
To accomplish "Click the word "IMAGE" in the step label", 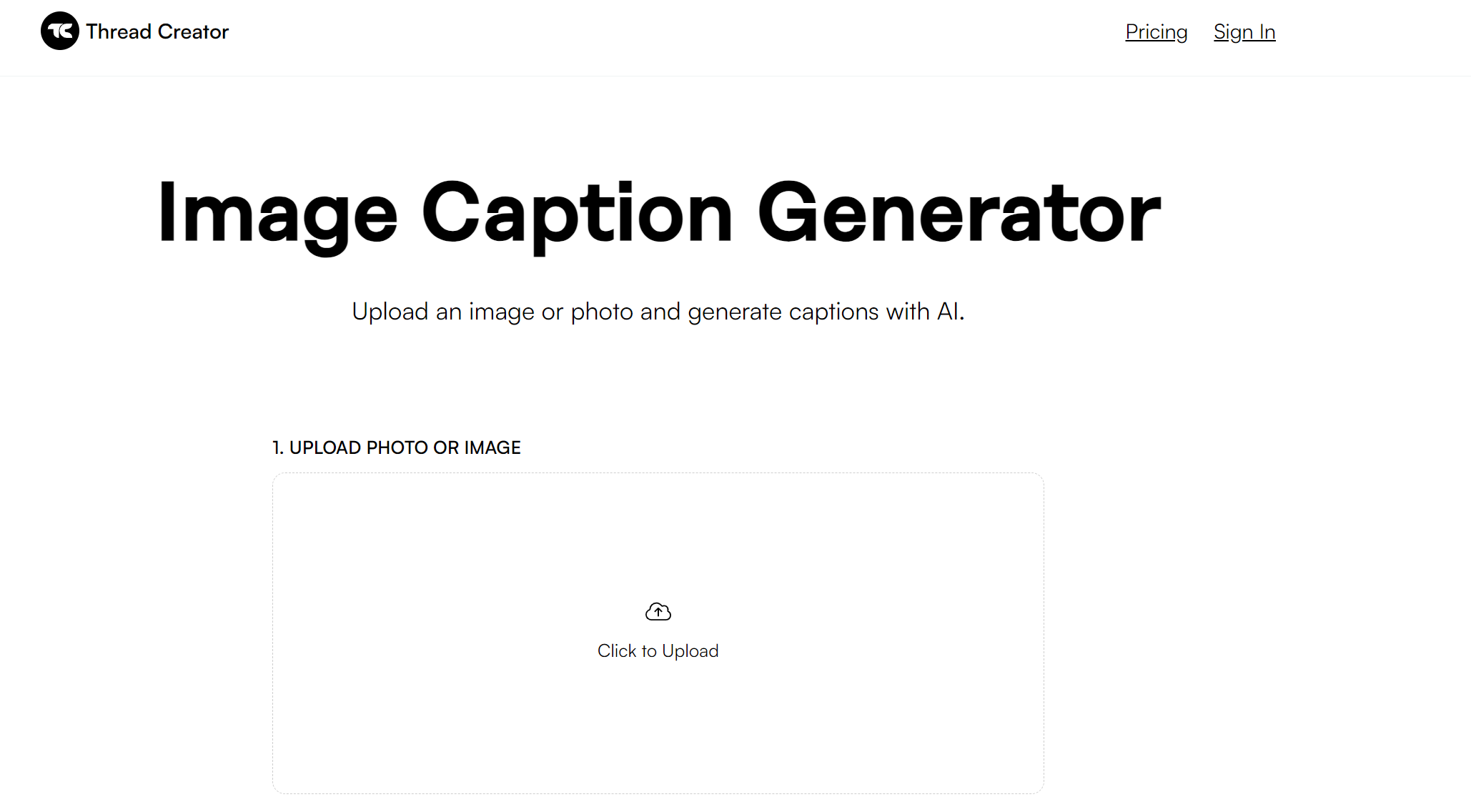I will 492,448.
